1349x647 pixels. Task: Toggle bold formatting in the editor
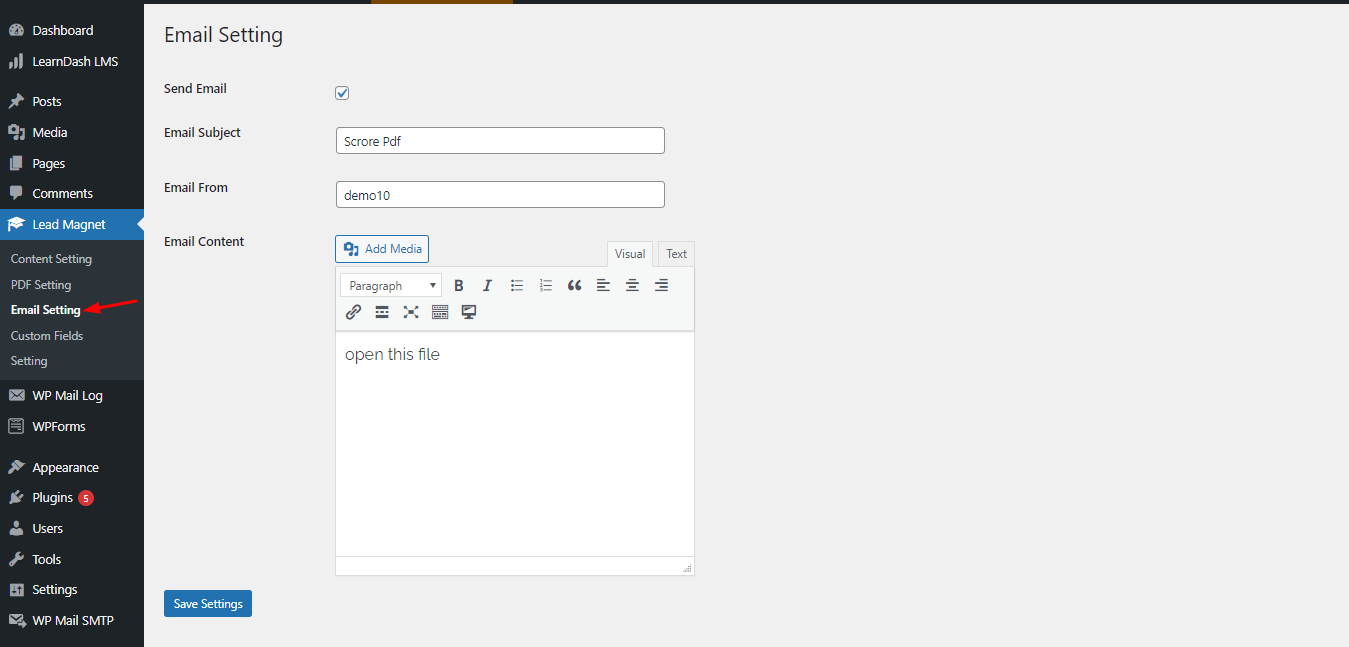pos(459,285)
